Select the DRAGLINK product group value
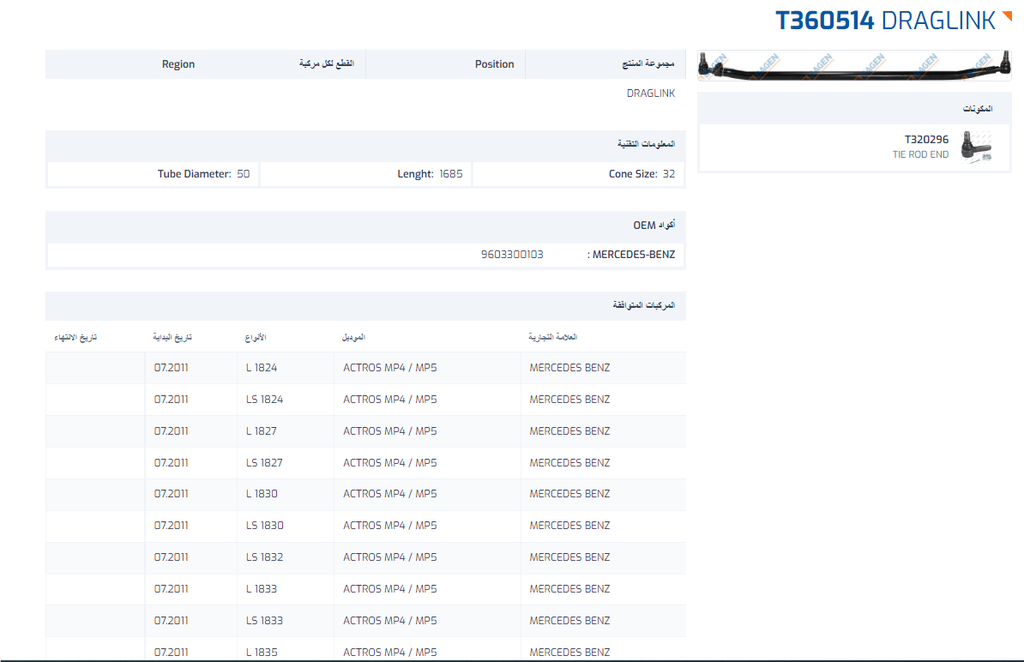Viewport: 1024px width, 662px height. [650, 93]
